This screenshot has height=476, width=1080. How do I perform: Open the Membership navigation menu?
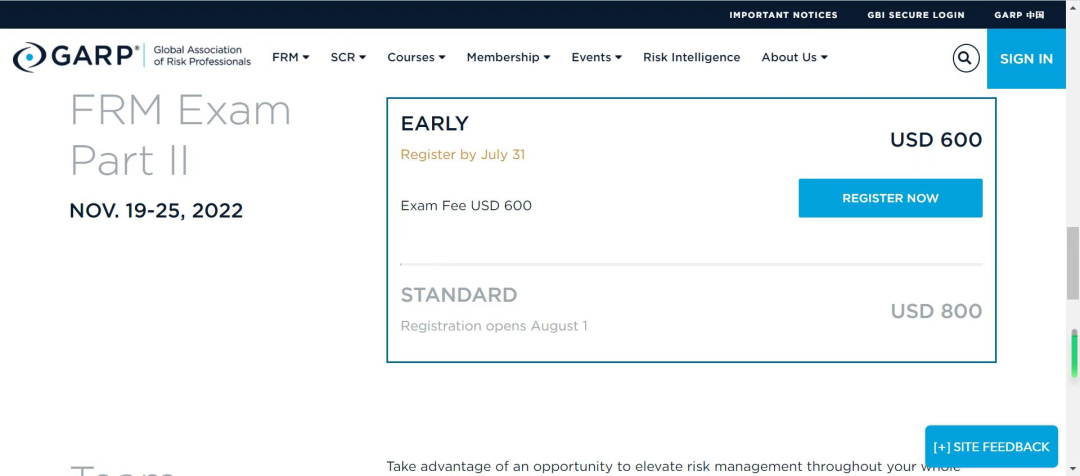click(508, 58)
